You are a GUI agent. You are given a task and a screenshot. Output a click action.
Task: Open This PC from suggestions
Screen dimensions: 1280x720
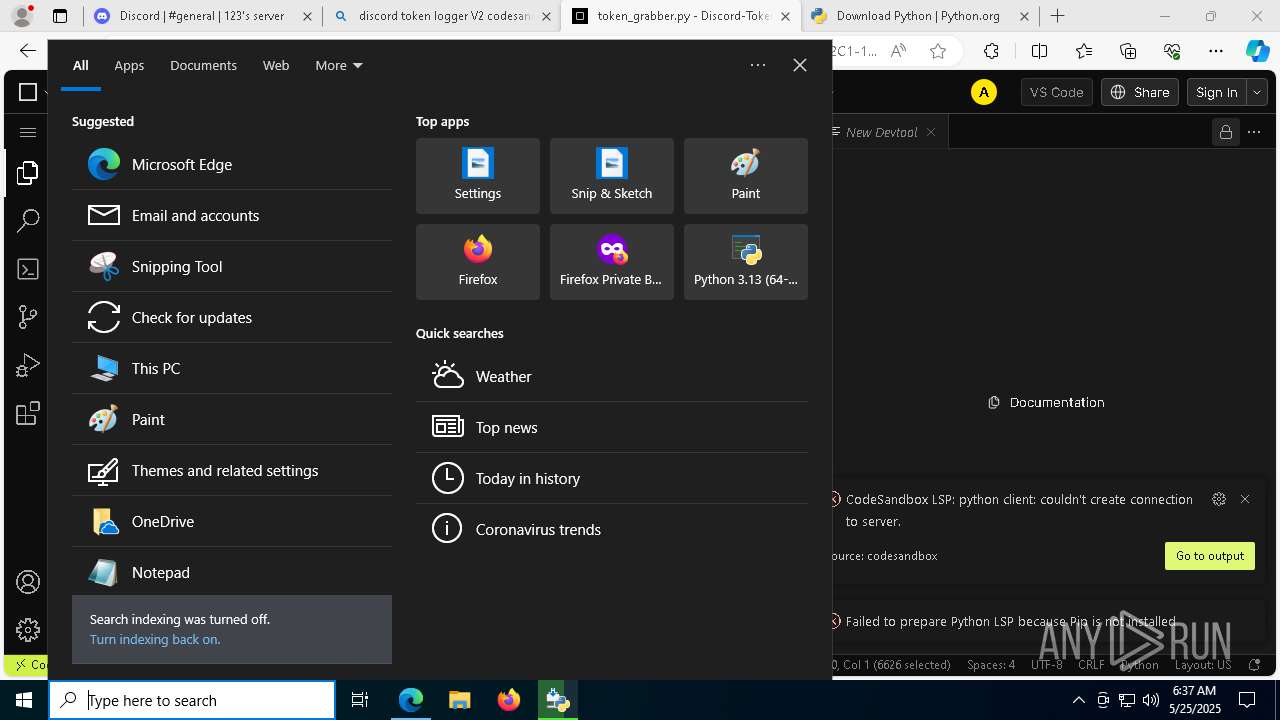point(232,368)
